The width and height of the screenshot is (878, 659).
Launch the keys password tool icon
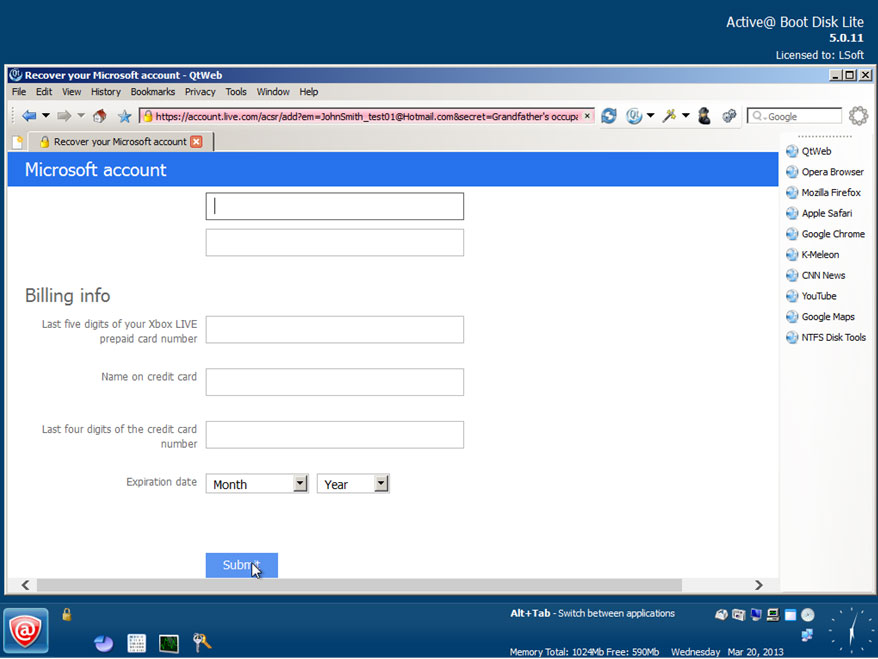pyautogui.click(x=202, y=643)
